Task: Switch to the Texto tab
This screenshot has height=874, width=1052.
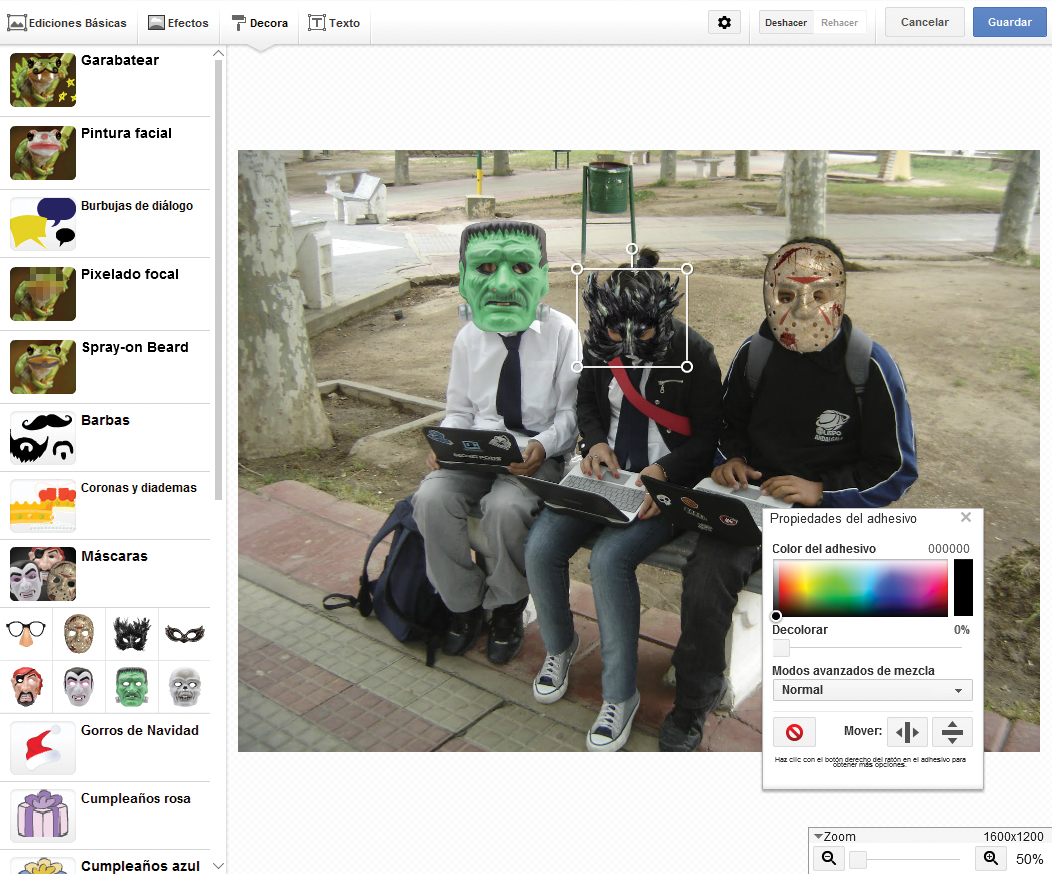Action: 334,23
